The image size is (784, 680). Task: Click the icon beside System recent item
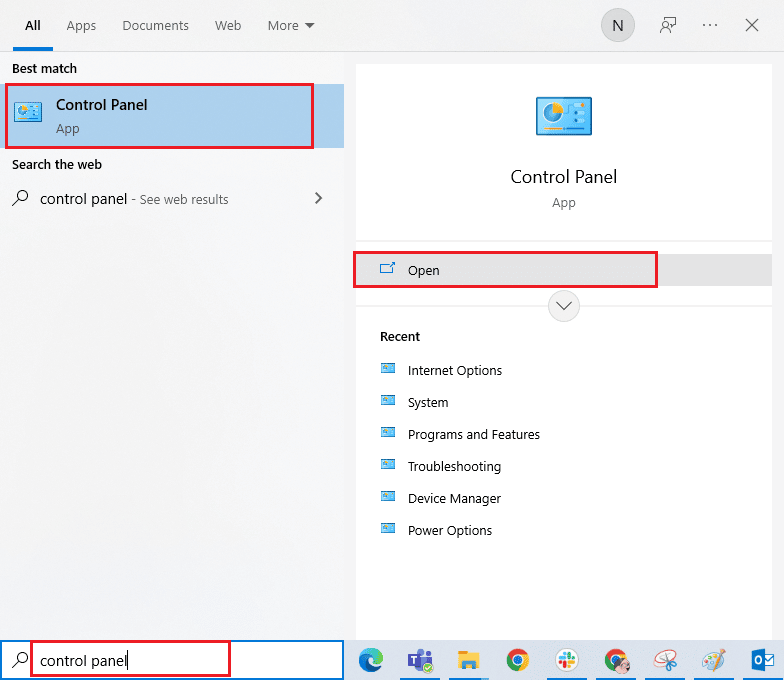coord(388,400)
